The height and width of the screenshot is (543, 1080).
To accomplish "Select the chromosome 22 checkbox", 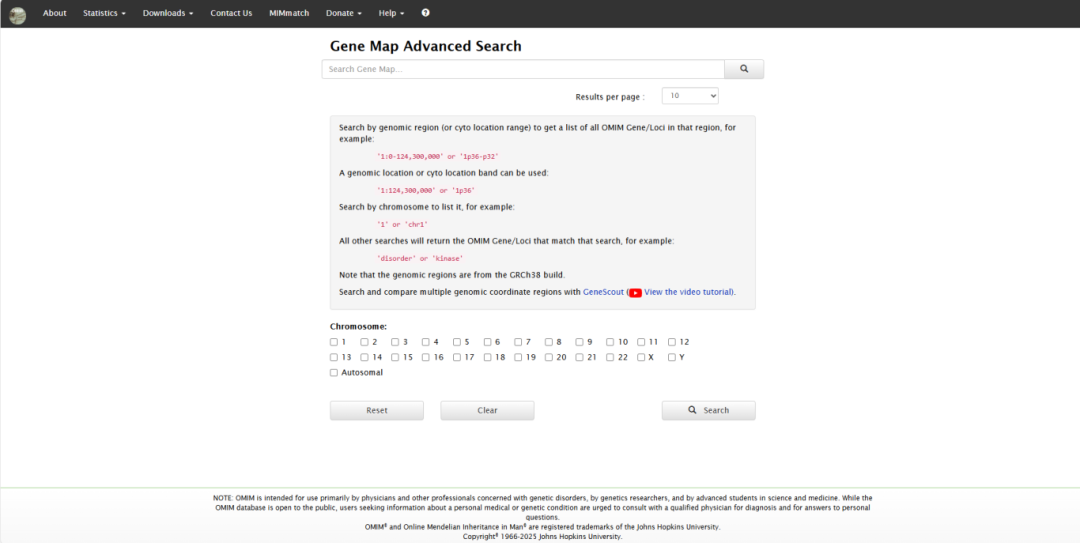I will [610, 357].
